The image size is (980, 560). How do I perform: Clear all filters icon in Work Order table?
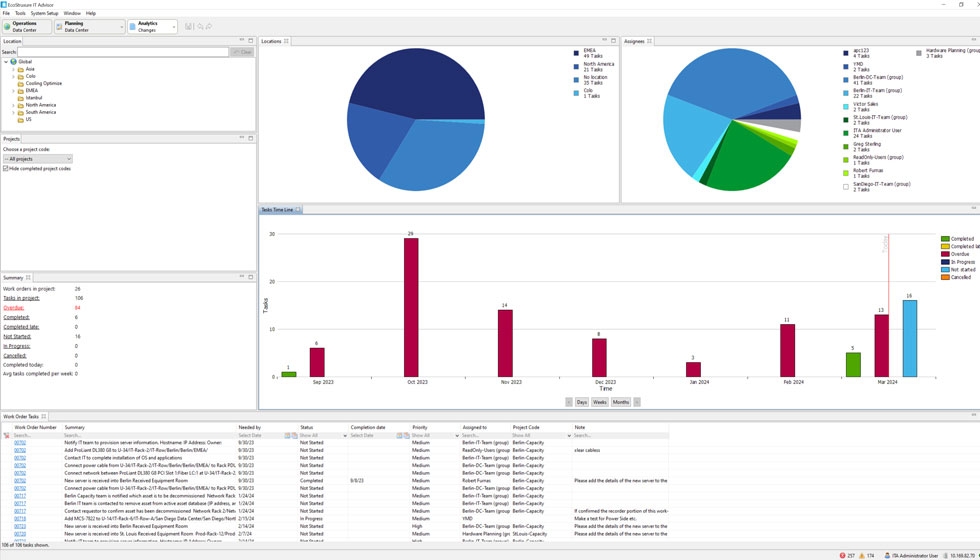7,436
